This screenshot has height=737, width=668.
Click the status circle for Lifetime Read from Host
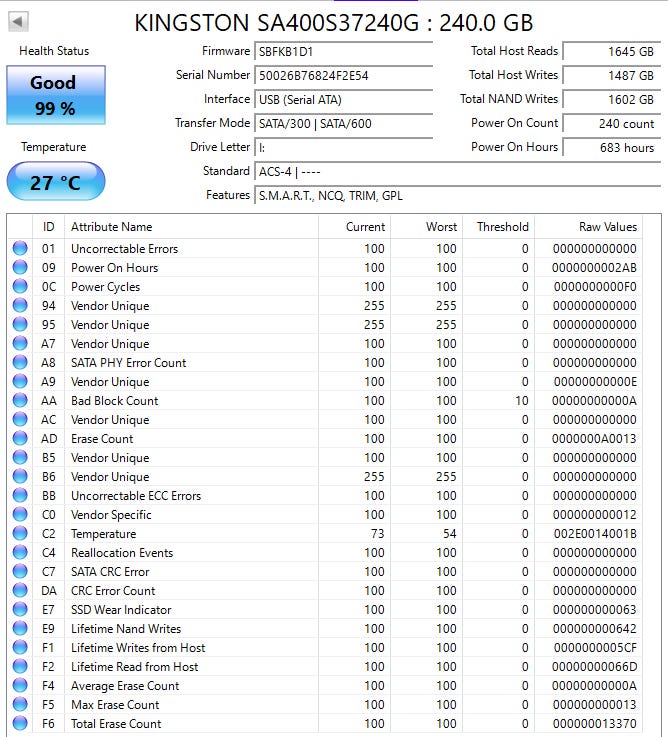(20, 666)
